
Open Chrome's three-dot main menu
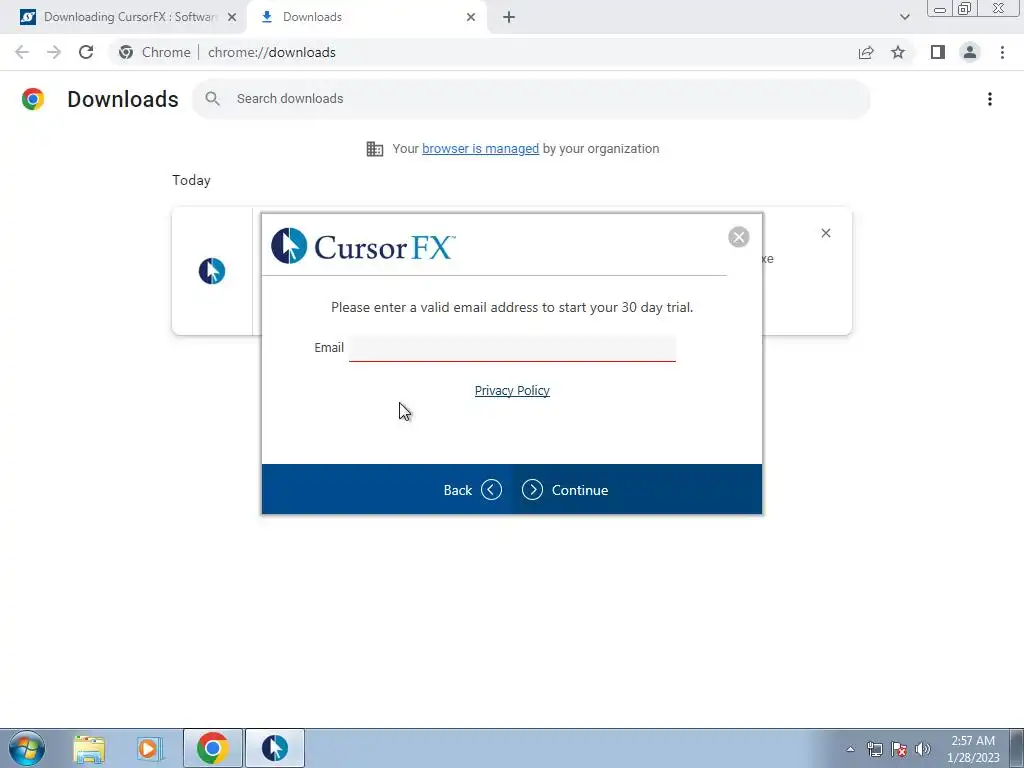tap(1002, 52)
